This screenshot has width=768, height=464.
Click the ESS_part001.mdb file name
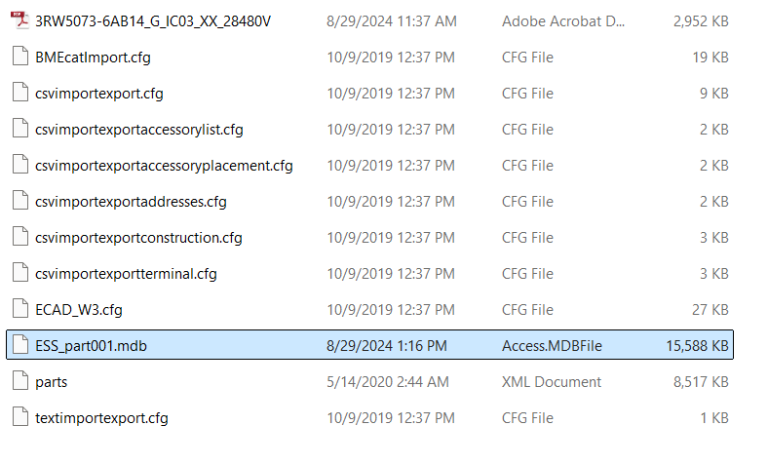91,346
